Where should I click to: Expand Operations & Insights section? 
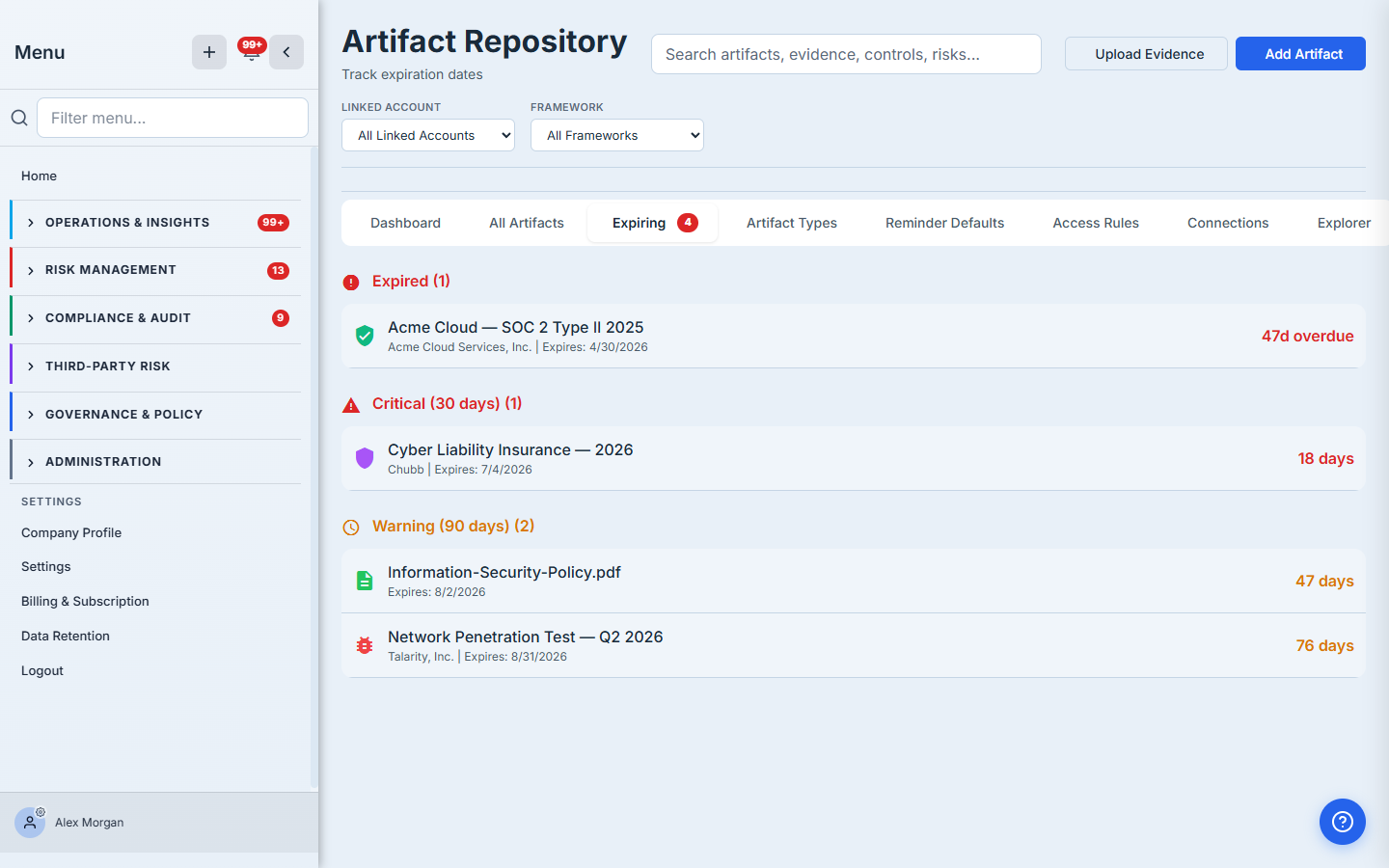(156, 223)
